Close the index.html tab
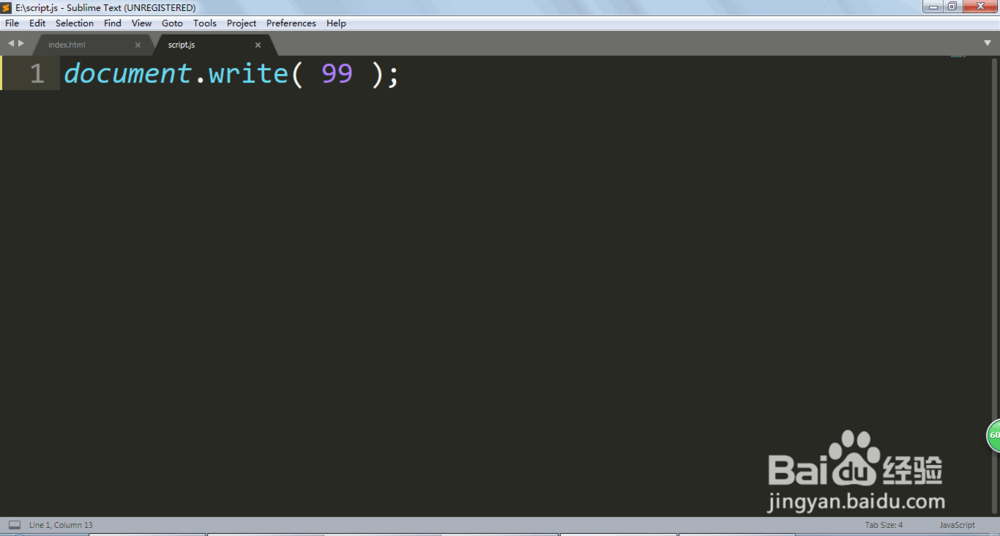The image size is (1000, 536). [x=138, y=45]
